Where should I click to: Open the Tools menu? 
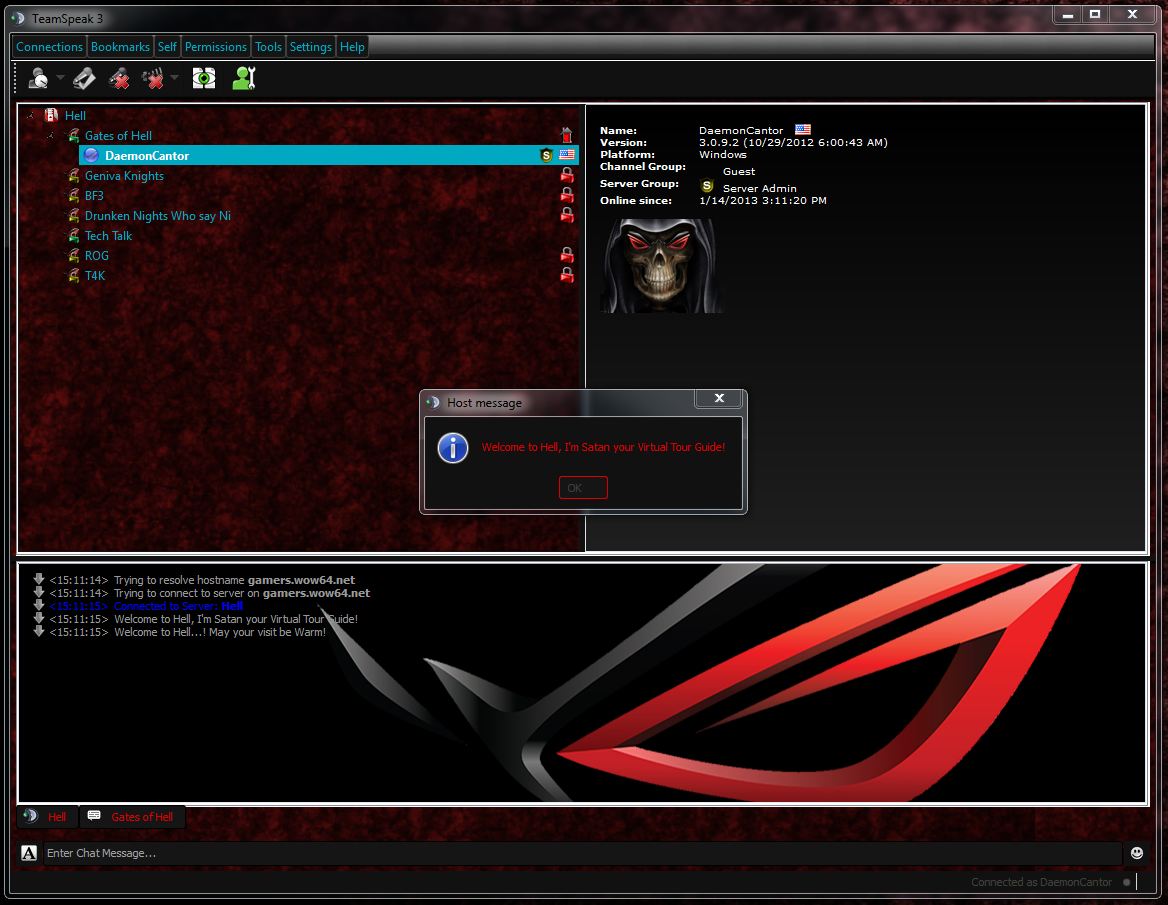(268, 47)
